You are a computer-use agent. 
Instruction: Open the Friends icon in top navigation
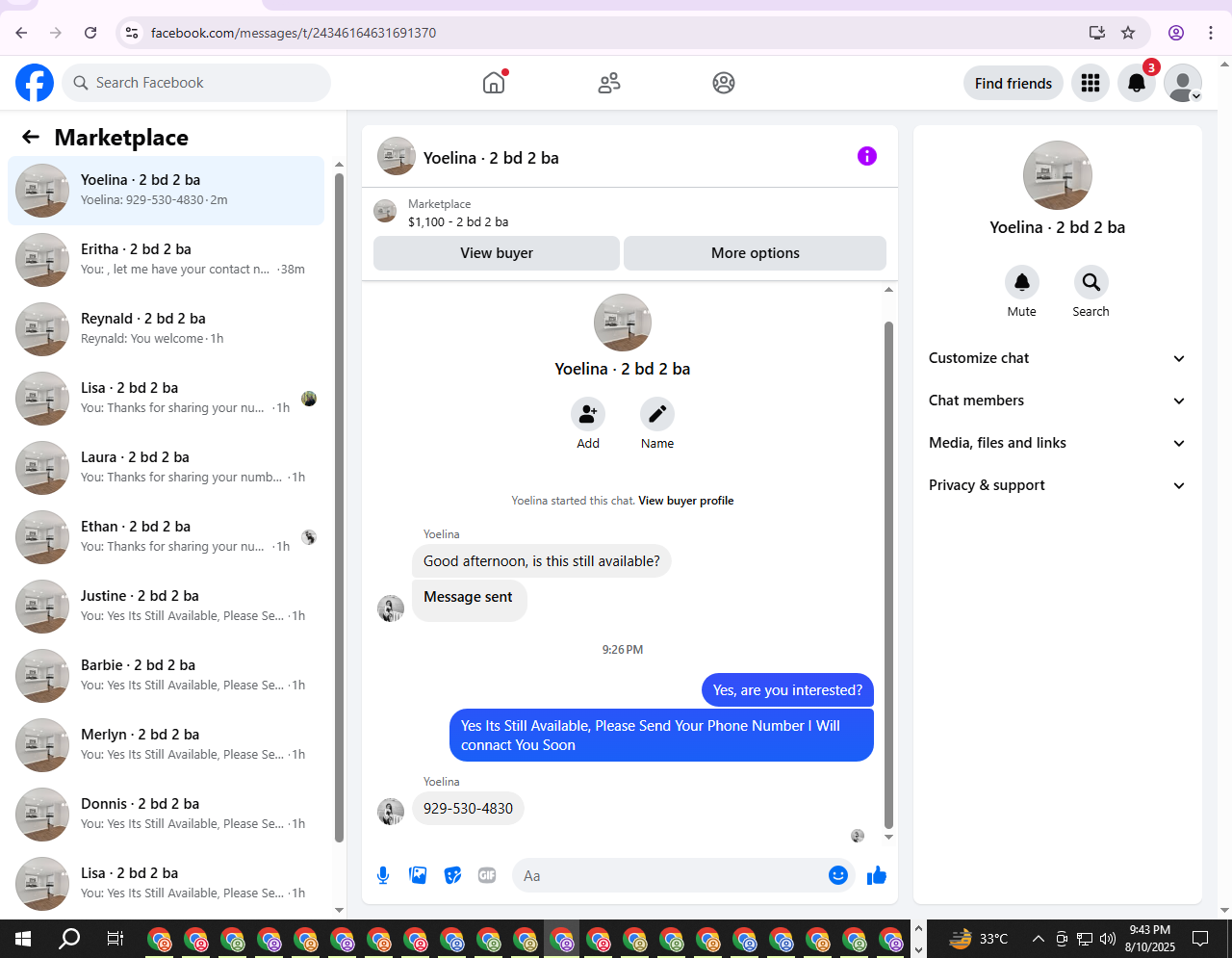pos(609,83)
